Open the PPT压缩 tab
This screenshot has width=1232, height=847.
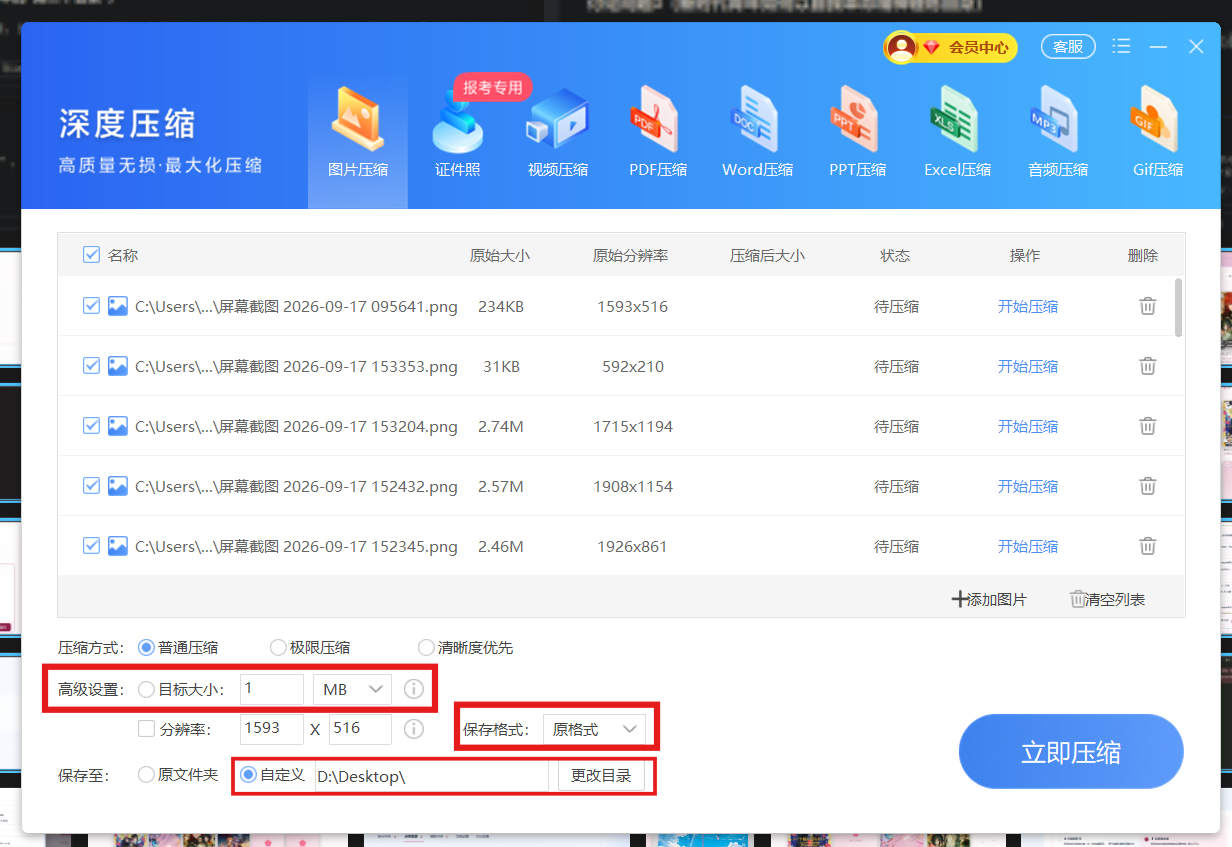tap(857, 133)
